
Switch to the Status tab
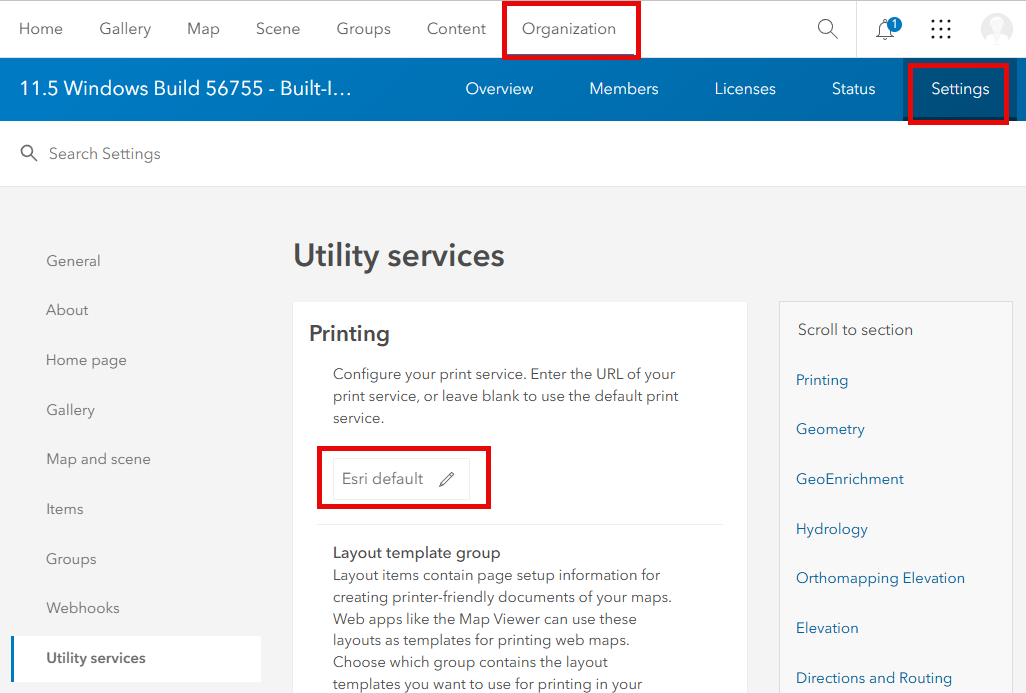[853, 89]
